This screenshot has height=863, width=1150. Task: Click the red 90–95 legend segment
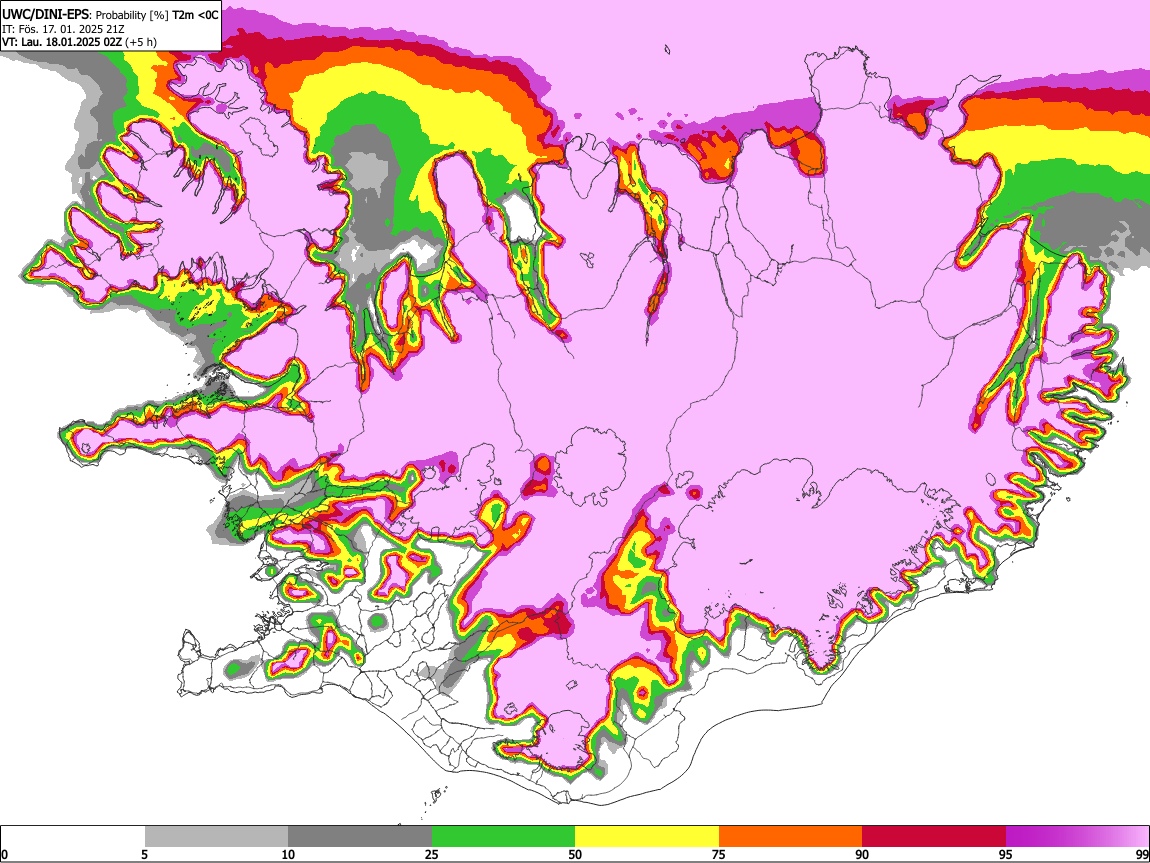934,836
